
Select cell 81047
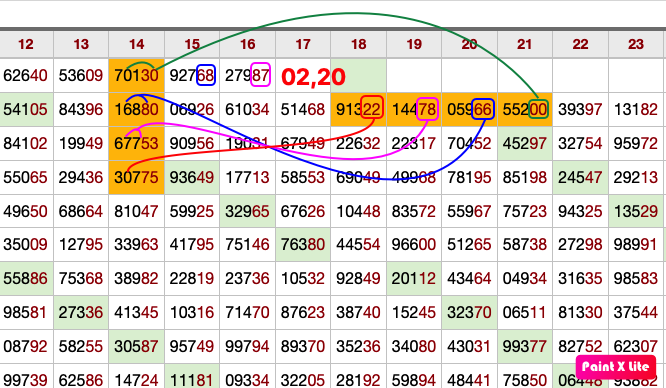click(x=137, y=211)
